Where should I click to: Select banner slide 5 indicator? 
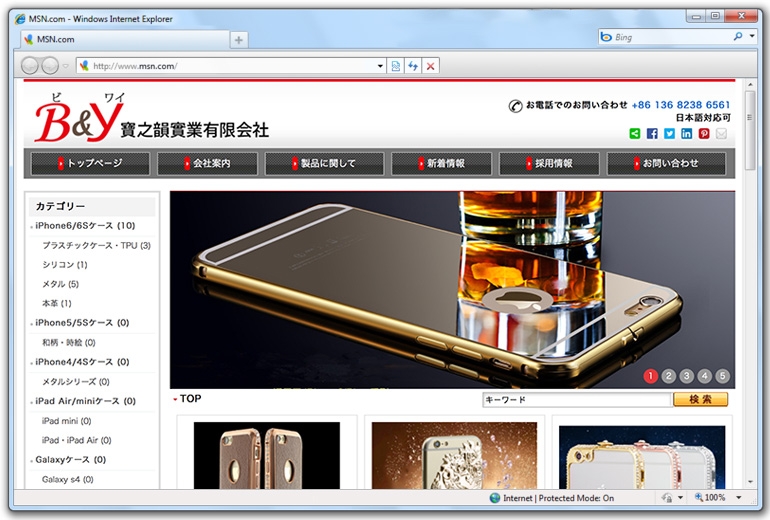pyautogui.click(x=722, y=376)
